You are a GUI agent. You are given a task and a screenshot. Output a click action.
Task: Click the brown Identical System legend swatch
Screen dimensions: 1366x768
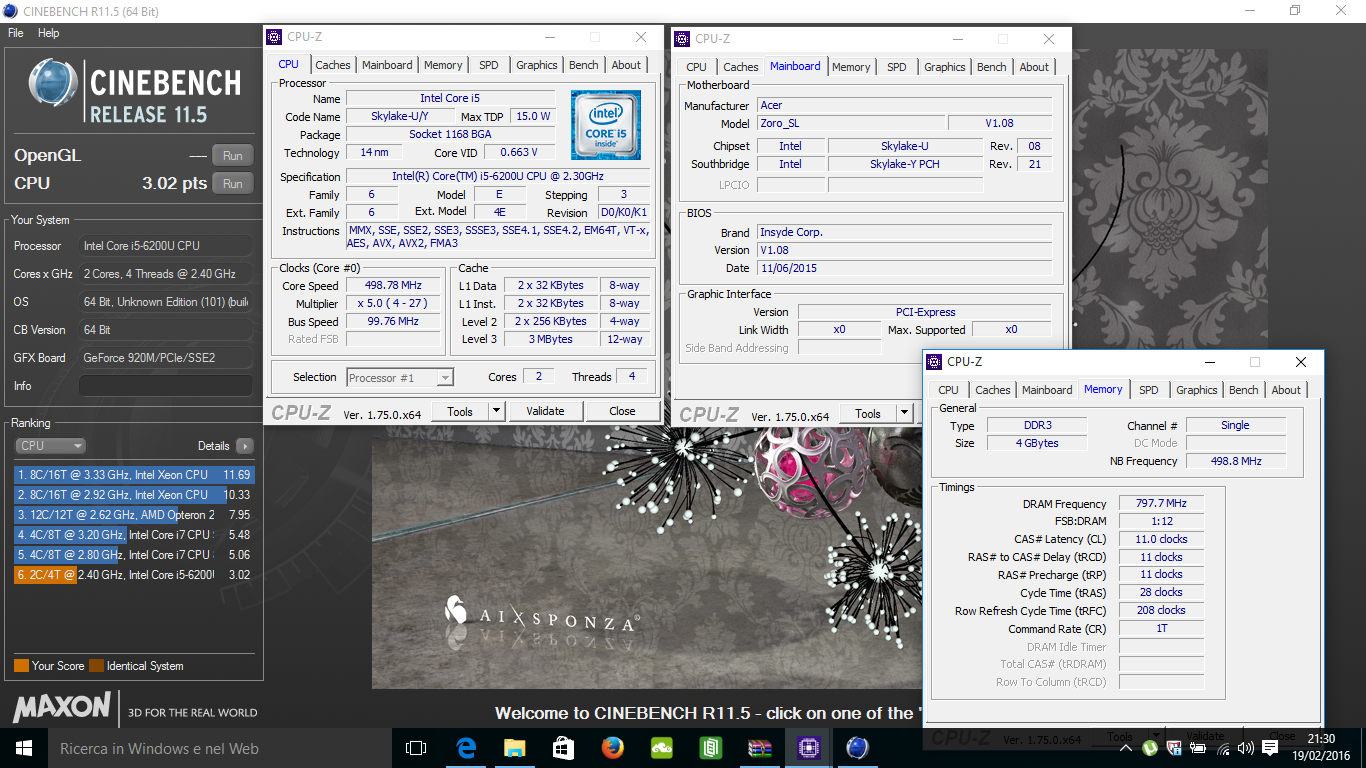[96, 666]
